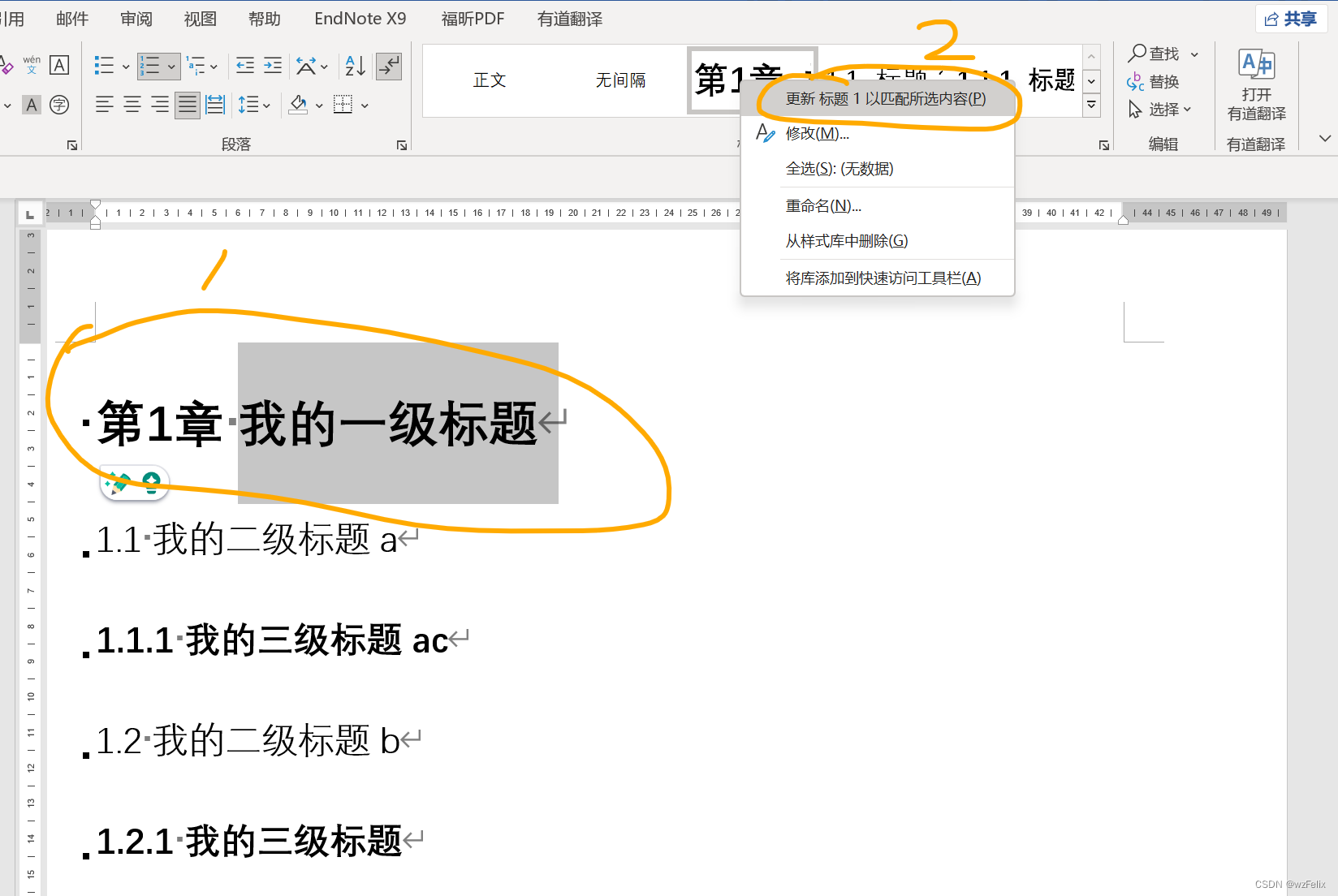The width and height of the screenshot is (1338, 896).
Task: Open the 审阅 ribbon tab
Action: 136,19
